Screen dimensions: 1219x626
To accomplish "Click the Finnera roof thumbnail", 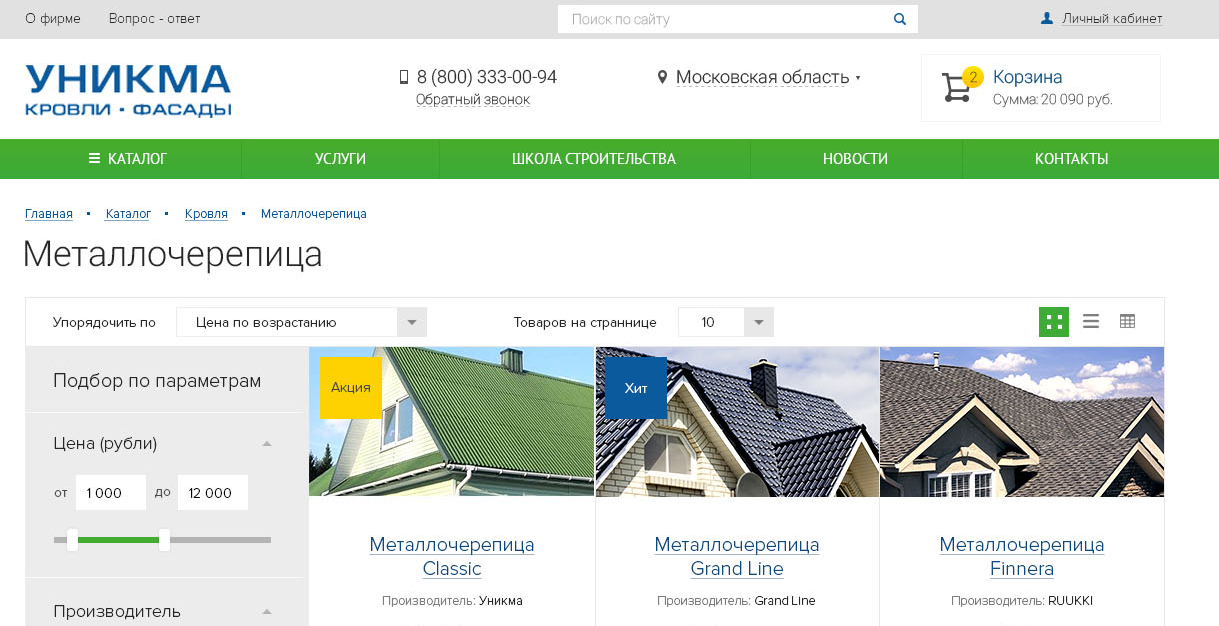I will (1022, 422).
